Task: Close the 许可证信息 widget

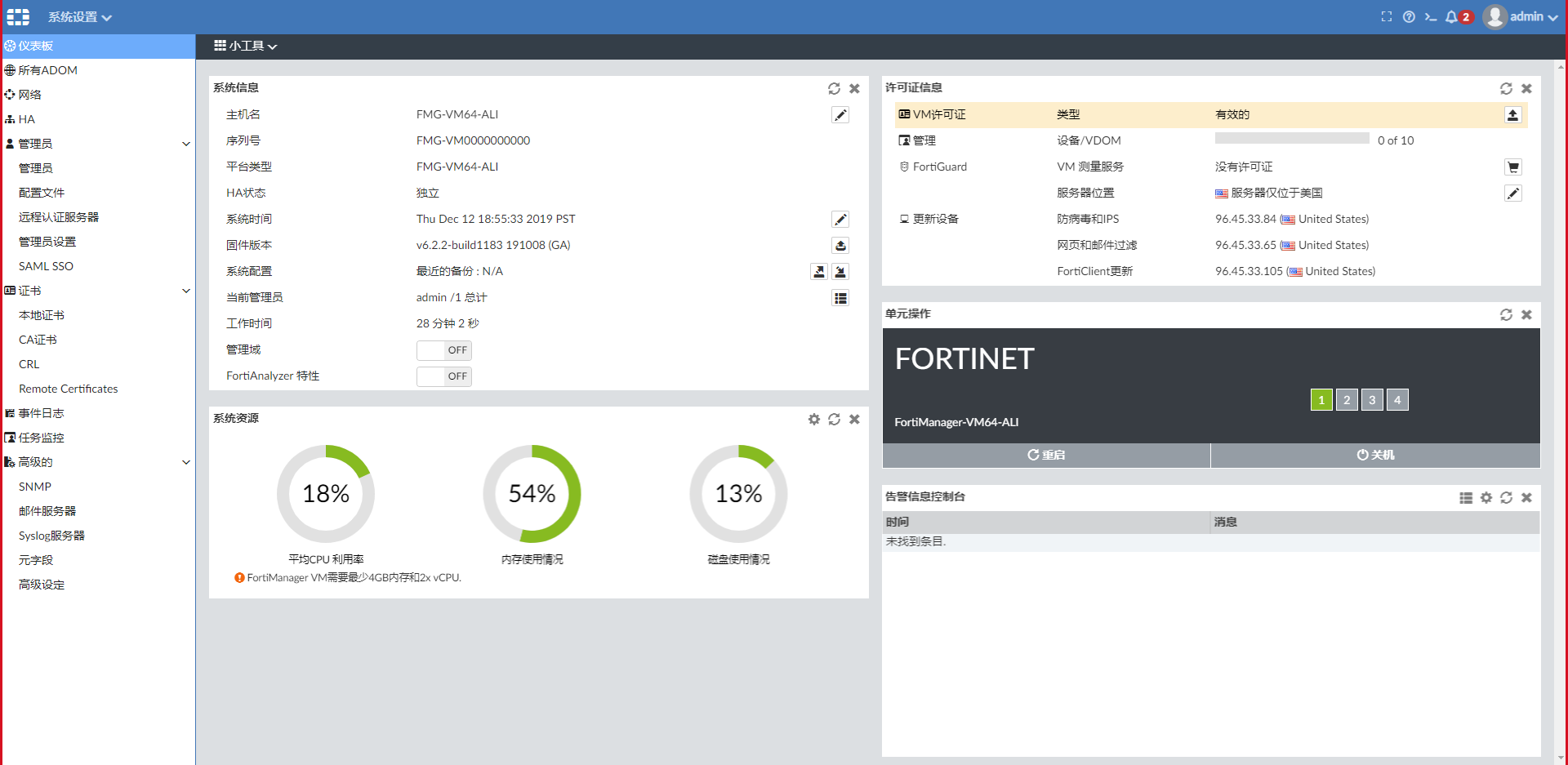Action: tap(1526, 88)
